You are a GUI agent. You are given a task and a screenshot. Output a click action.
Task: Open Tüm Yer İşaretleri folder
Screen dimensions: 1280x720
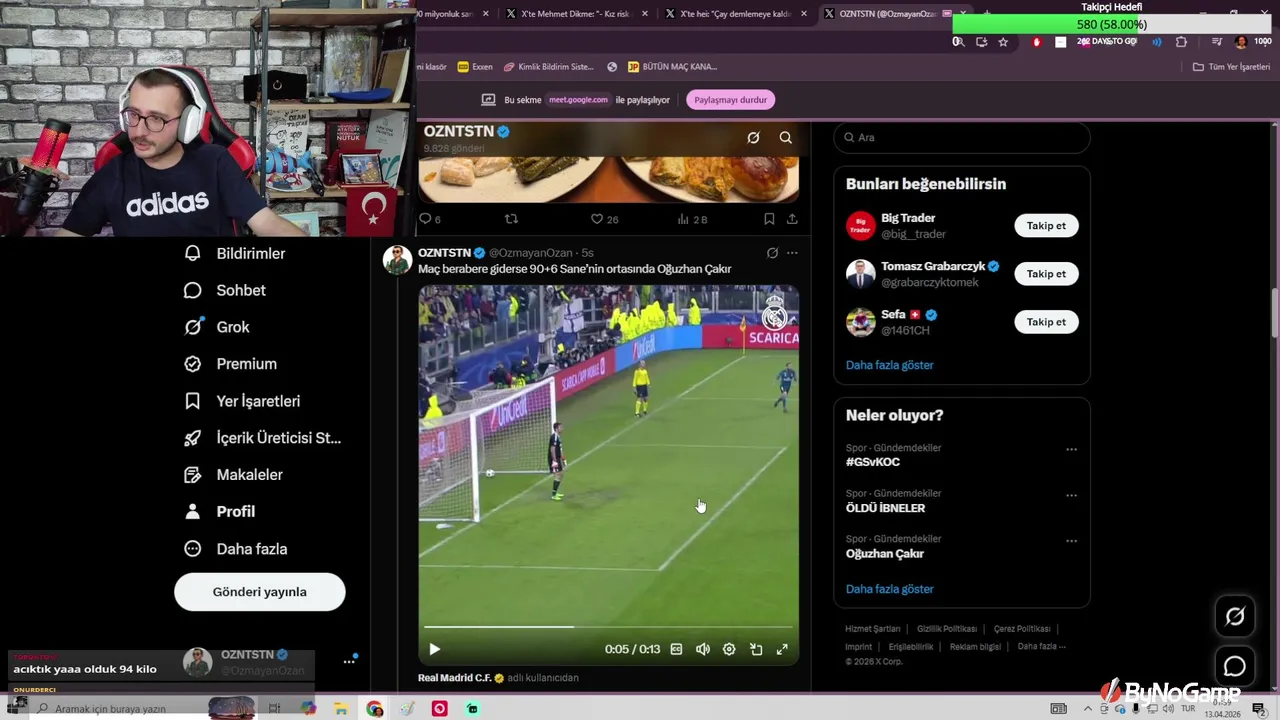point(1231,67)
